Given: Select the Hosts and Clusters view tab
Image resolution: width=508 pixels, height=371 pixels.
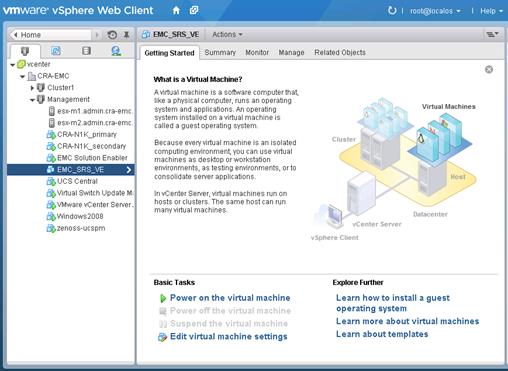Looking at the screenshot, I should [25, 51].
